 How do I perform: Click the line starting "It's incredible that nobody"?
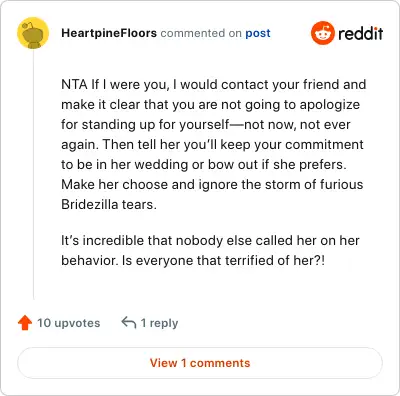[x=210, y=240]
